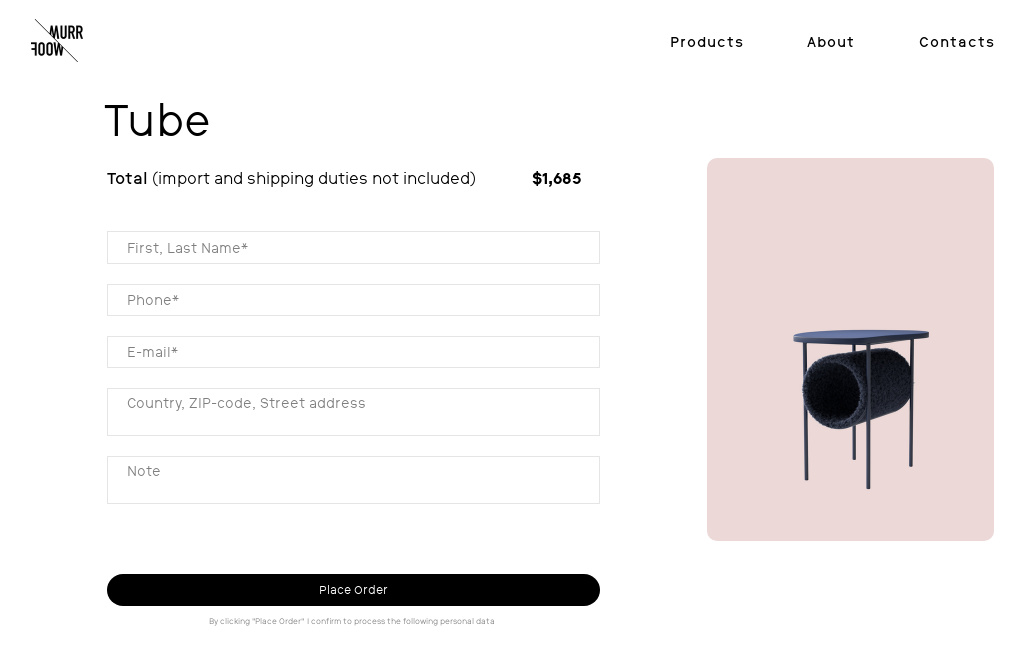Click the Note text field
The height and width of the screenshot is (672, 1024).
353,480
